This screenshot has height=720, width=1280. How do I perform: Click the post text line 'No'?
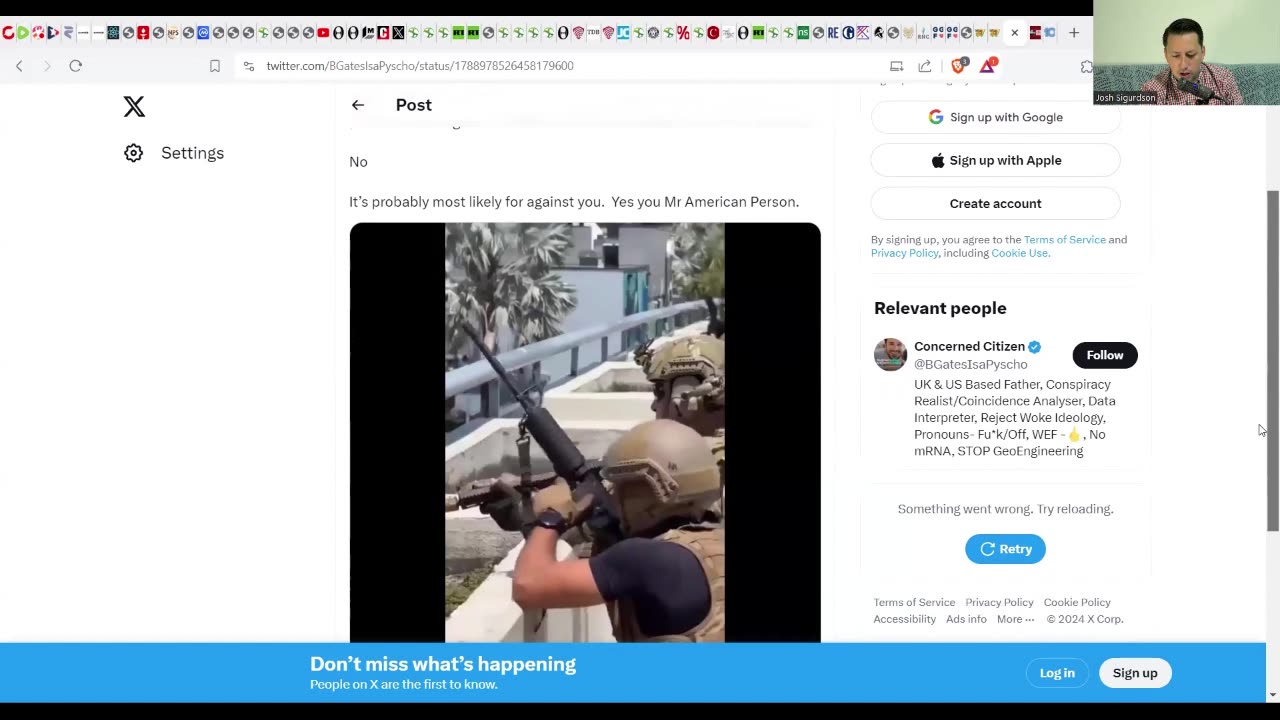click(358, 162)
